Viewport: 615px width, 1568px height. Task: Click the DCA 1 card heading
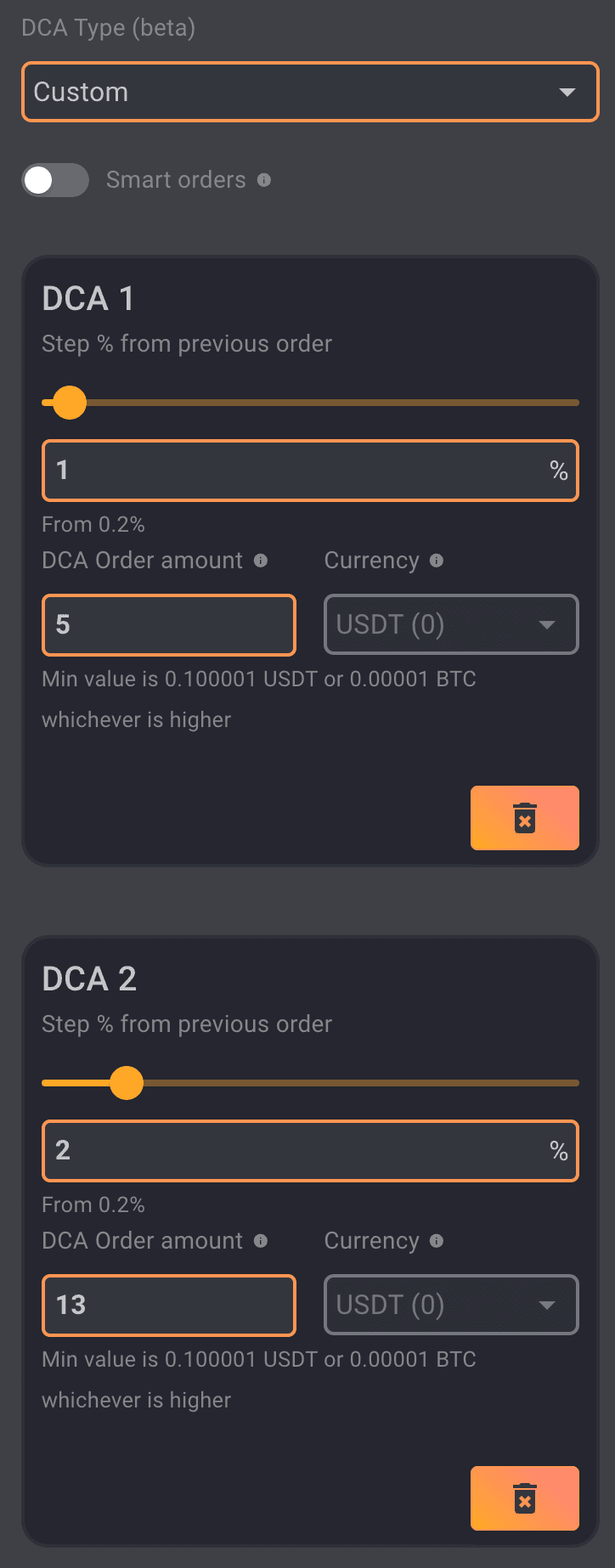pyautogui.click(x=88, y=299)
